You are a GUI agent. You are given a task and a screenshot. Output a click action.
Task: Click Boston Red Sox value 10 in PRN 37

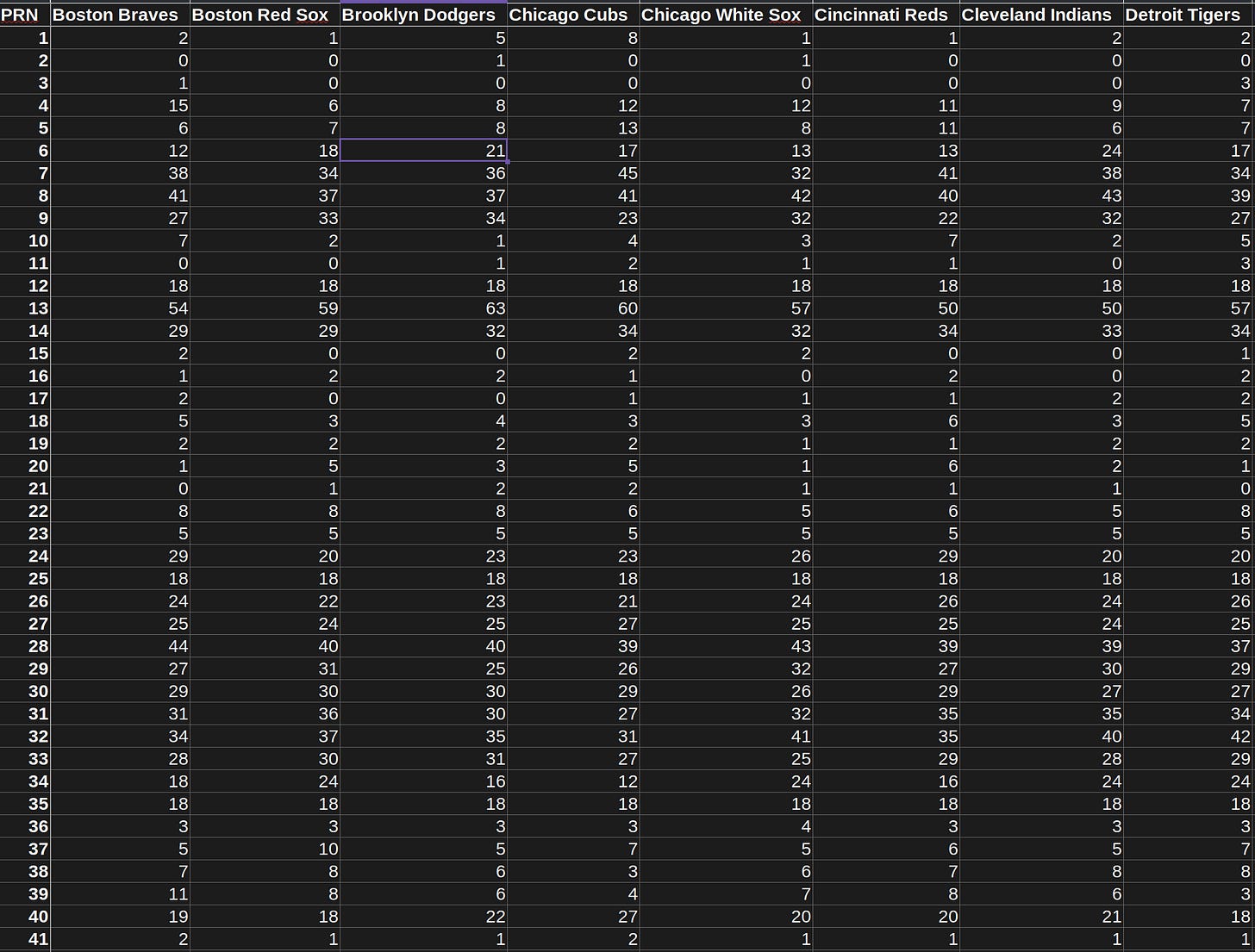click(x=265, y=849)
